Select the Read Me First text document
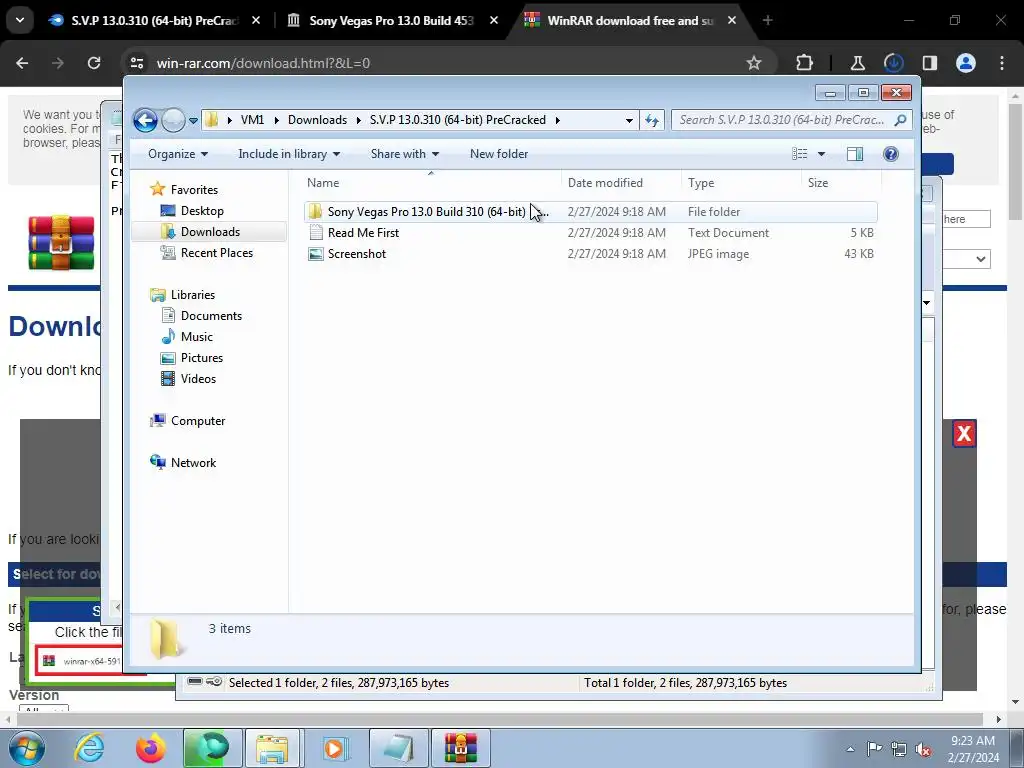The width and height of the screenshot is (1024, 768). (x=590, y=232)
